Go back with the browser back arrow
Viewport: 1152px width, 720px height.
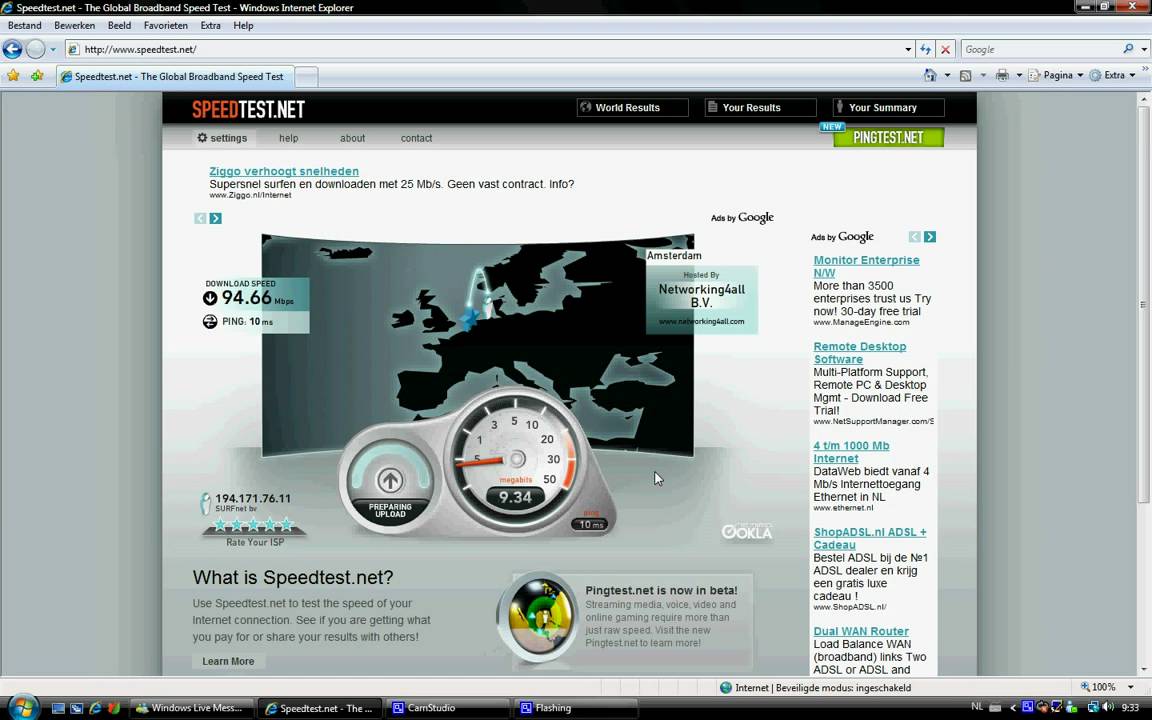(12, 49)
